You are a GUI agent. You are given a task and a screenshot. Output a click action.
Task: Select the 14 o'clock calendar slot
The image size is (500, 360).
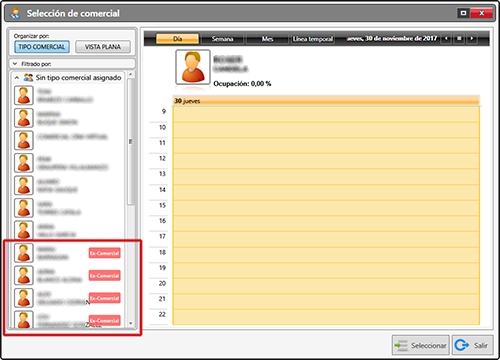pyautogui.click(x=326, y=192)
